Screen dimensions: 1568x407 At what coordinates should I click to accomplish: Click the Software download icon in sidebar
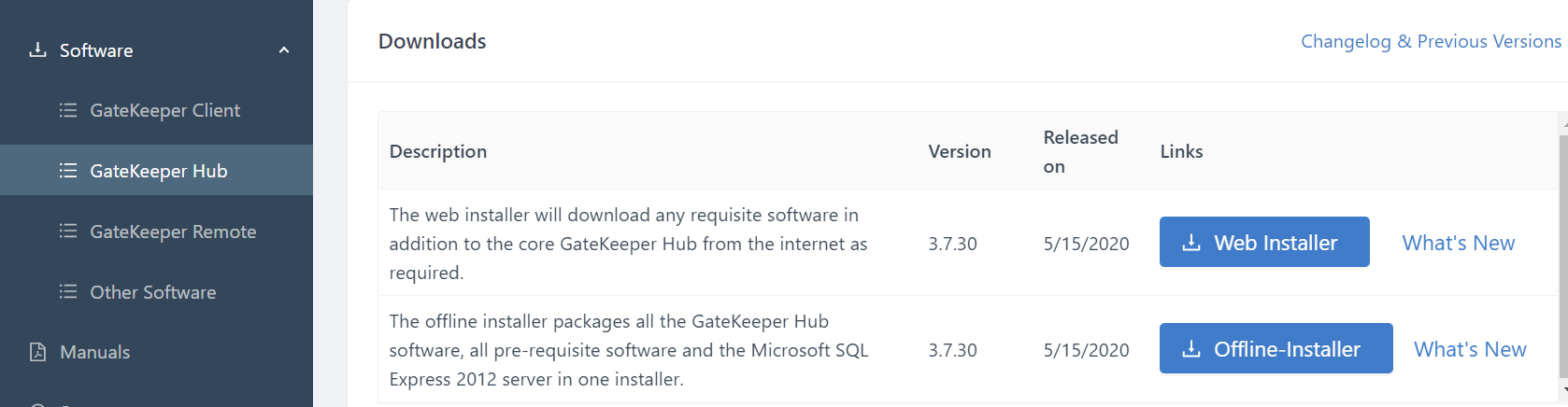(37, 49)
